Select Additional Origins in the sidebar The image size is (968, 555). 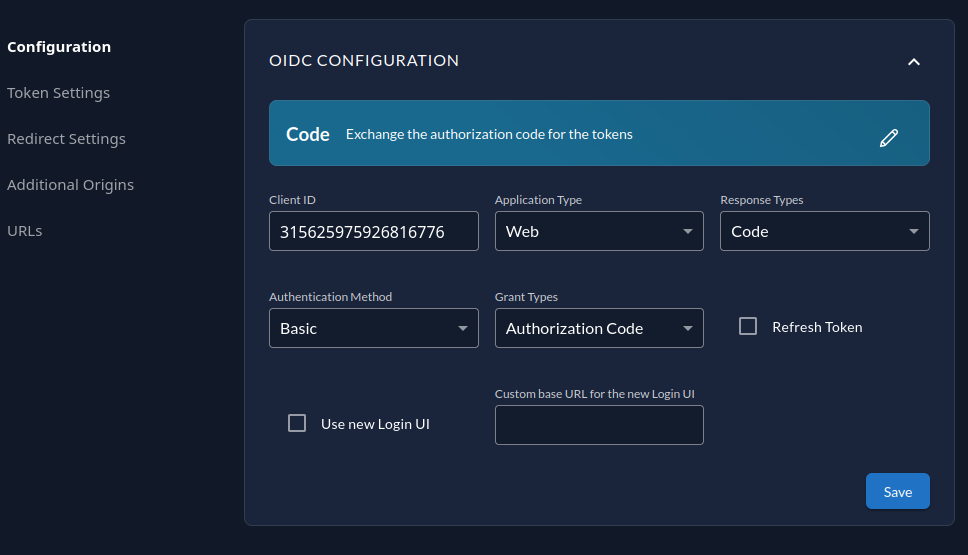[x=70, y=185]
